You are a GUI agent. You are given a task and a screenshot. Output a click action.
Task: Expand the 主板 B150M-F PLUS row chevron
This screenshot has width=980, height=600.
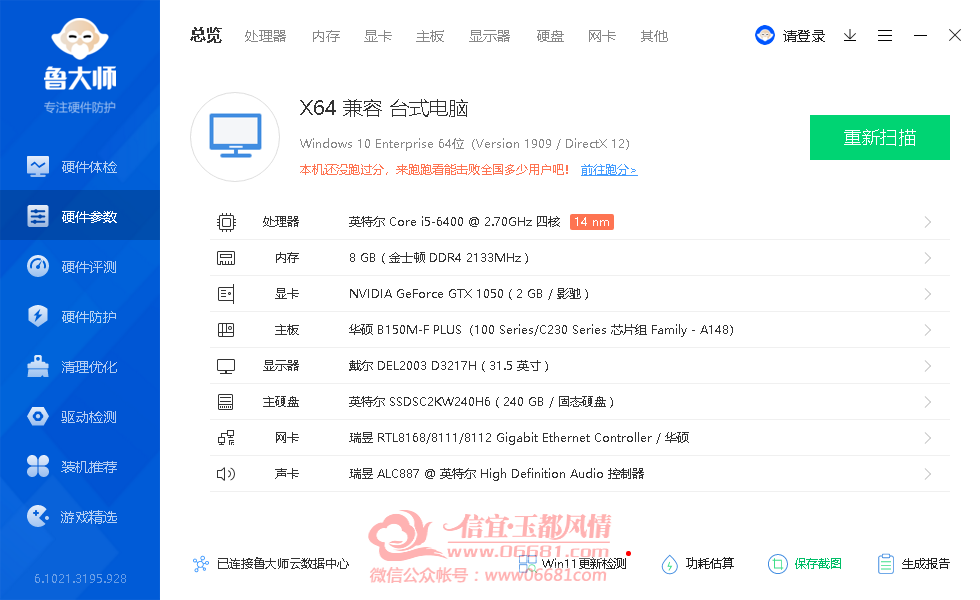point(928,330)
